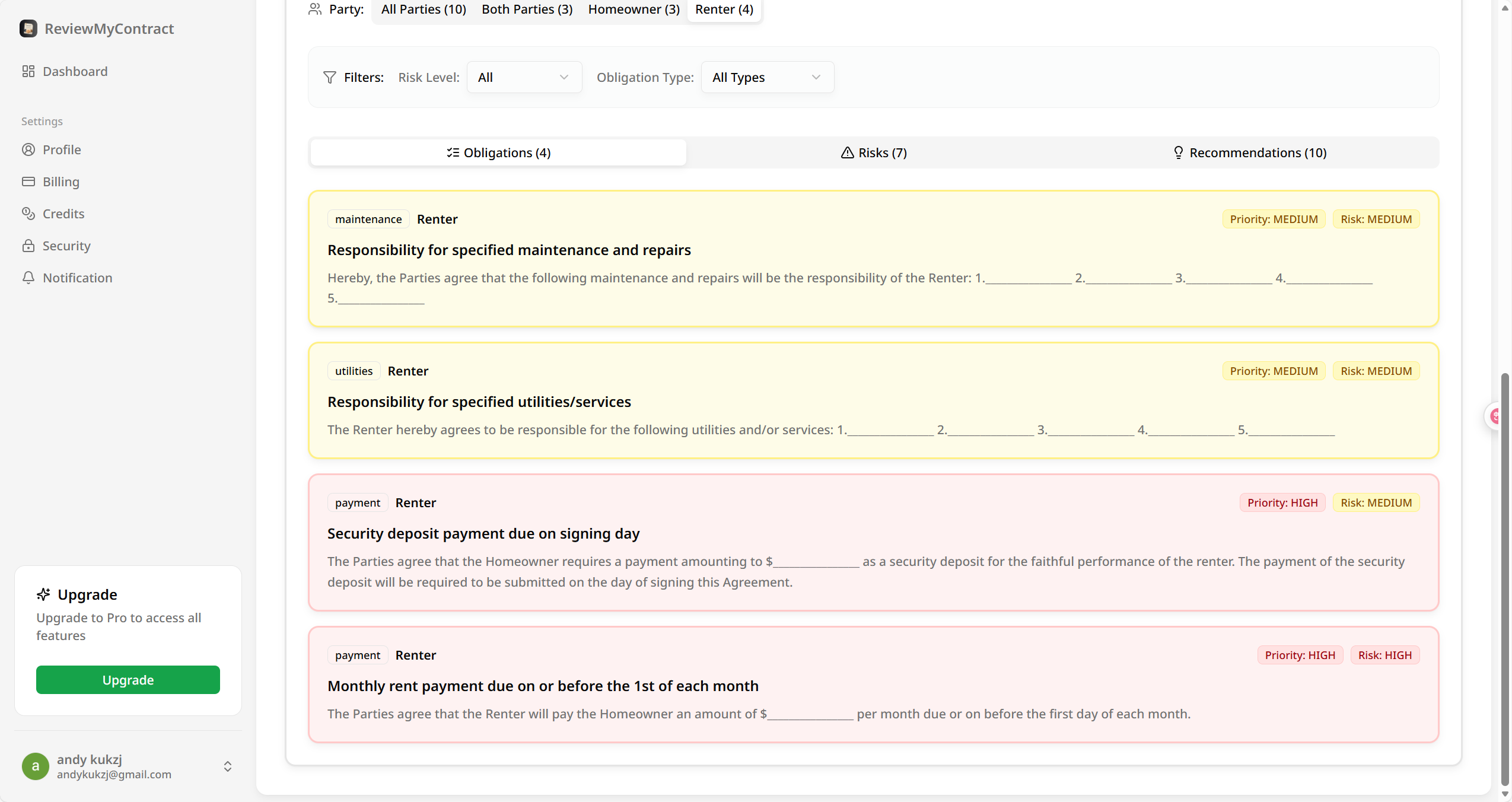Click the ReviewMyContract logo icon
Screen dimensions: 1512x802
pyautogui.click(x=28, y=28)
